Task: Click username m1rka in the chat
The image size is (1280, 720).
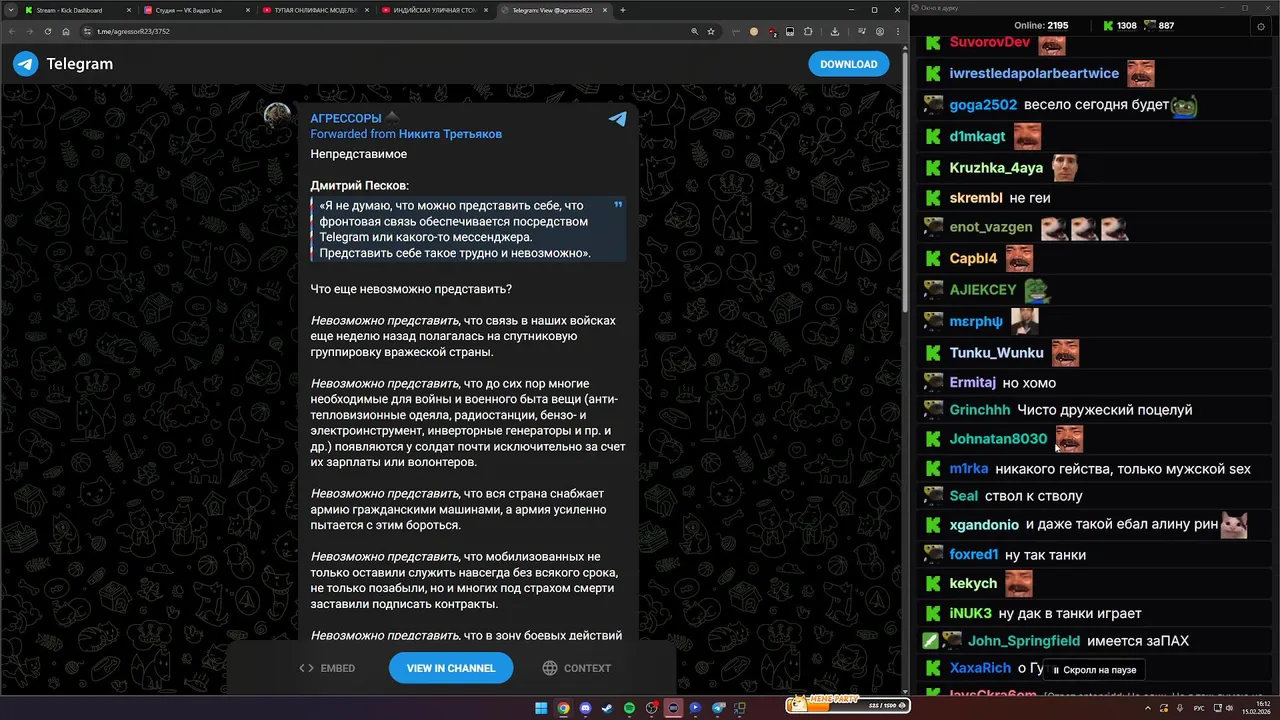Action: (x=969, y=469)
